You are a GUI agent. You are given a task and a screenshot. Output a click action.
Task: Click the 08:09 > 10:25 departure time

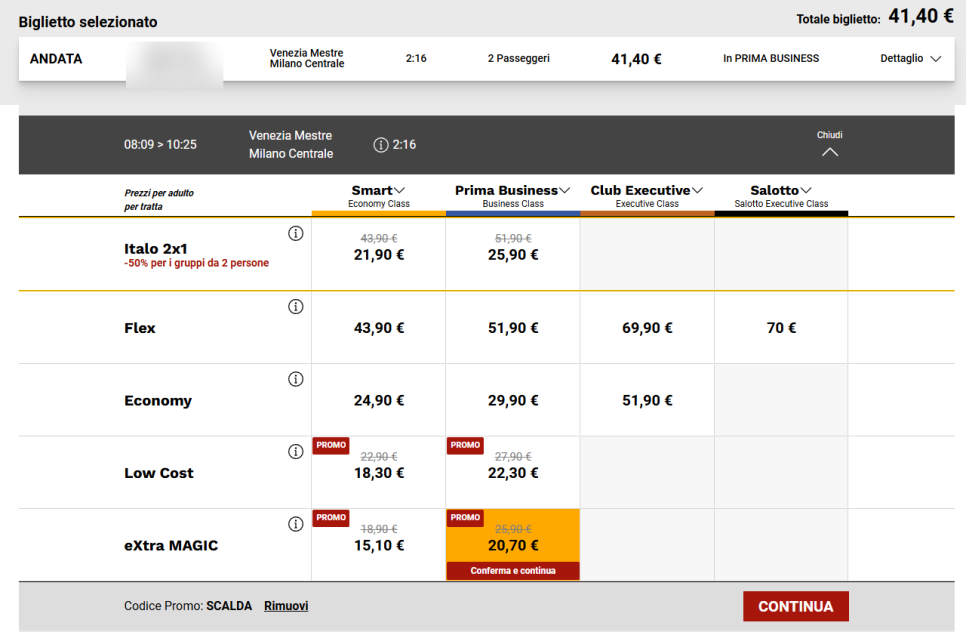tap(160, 145)
